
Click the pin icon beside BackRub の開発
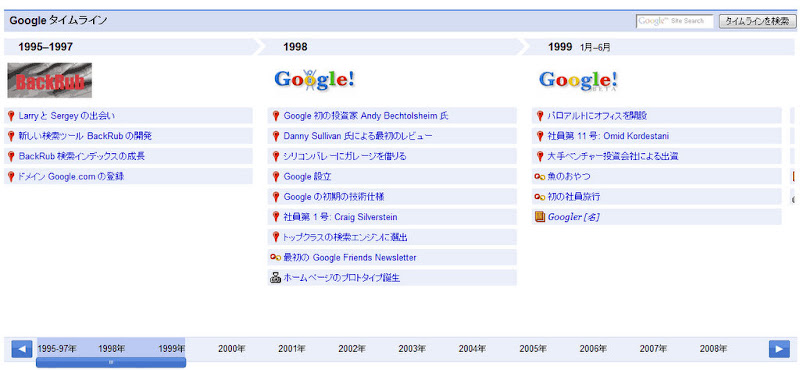point(11,136)
